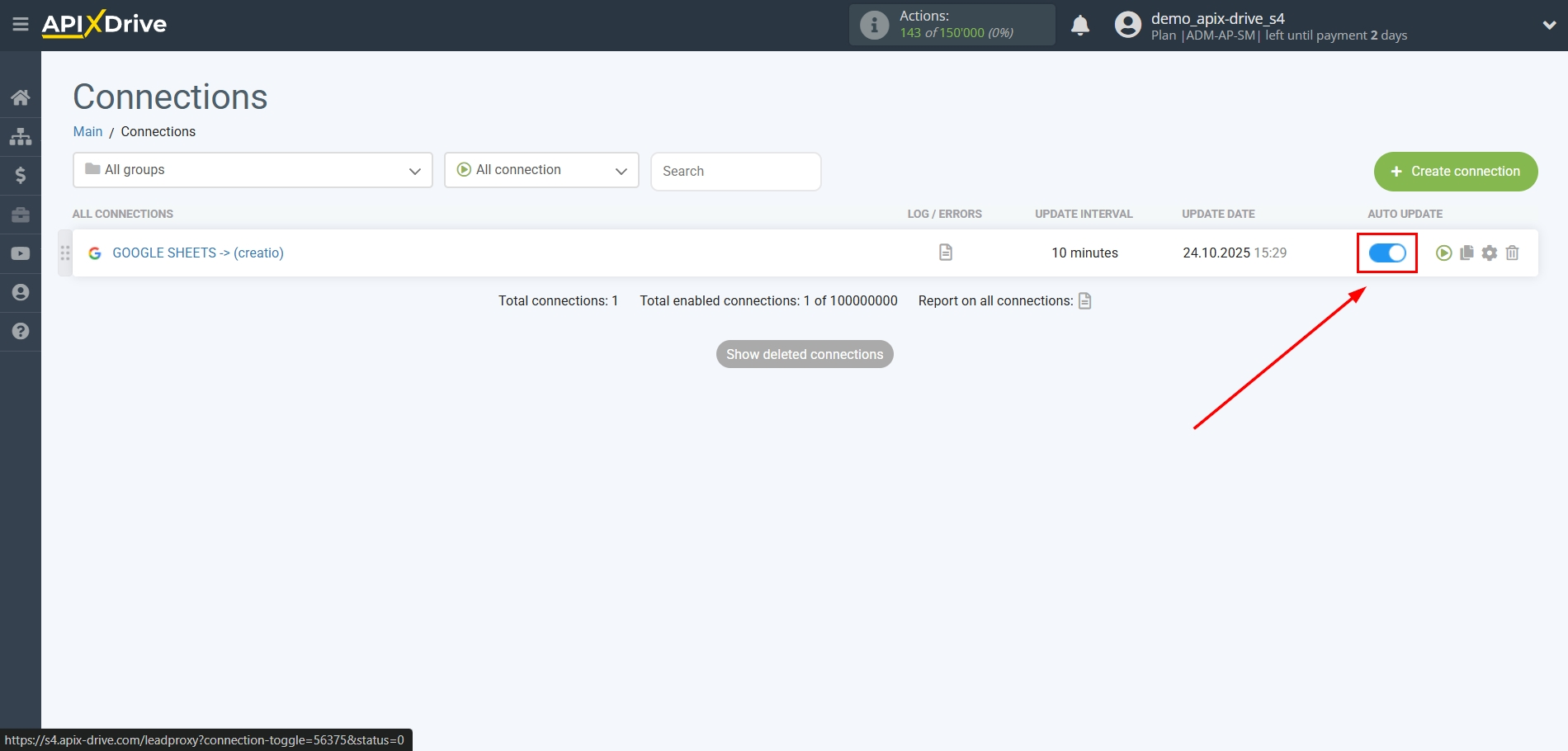Click into the Search field
This screenshot has width=1568, height=751.
click(x=736, y=172)
